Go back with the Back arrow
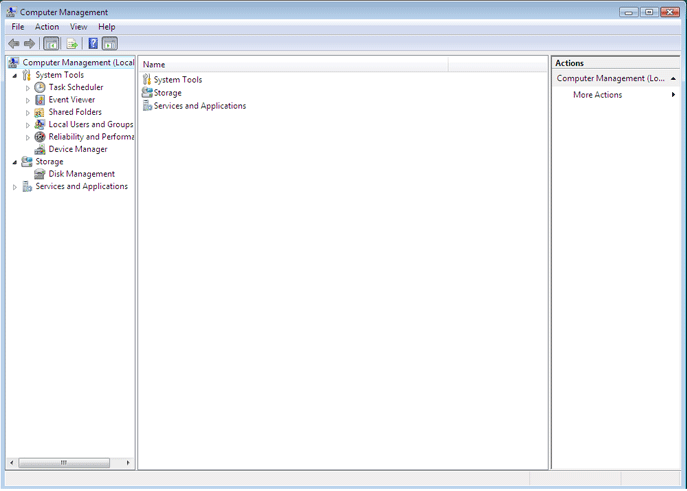Viewport: 687px width, 491px height. pos(14,43)
